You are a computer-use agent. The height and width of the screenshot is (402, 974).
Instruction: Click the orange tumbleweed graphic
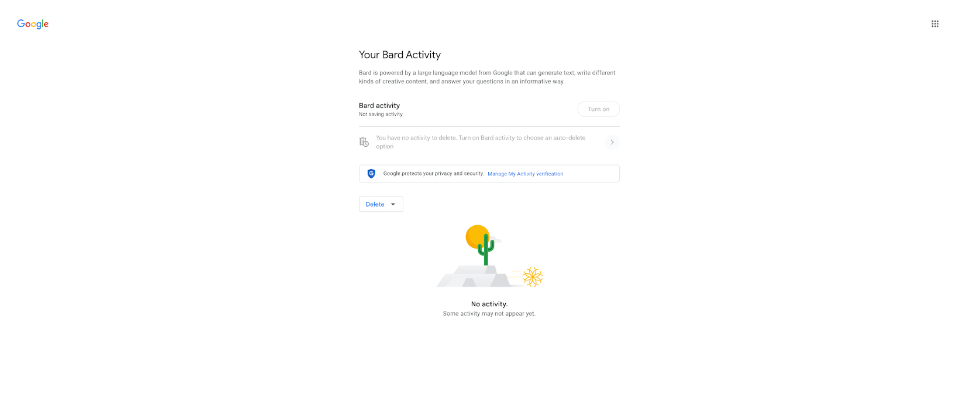(533, 276)
